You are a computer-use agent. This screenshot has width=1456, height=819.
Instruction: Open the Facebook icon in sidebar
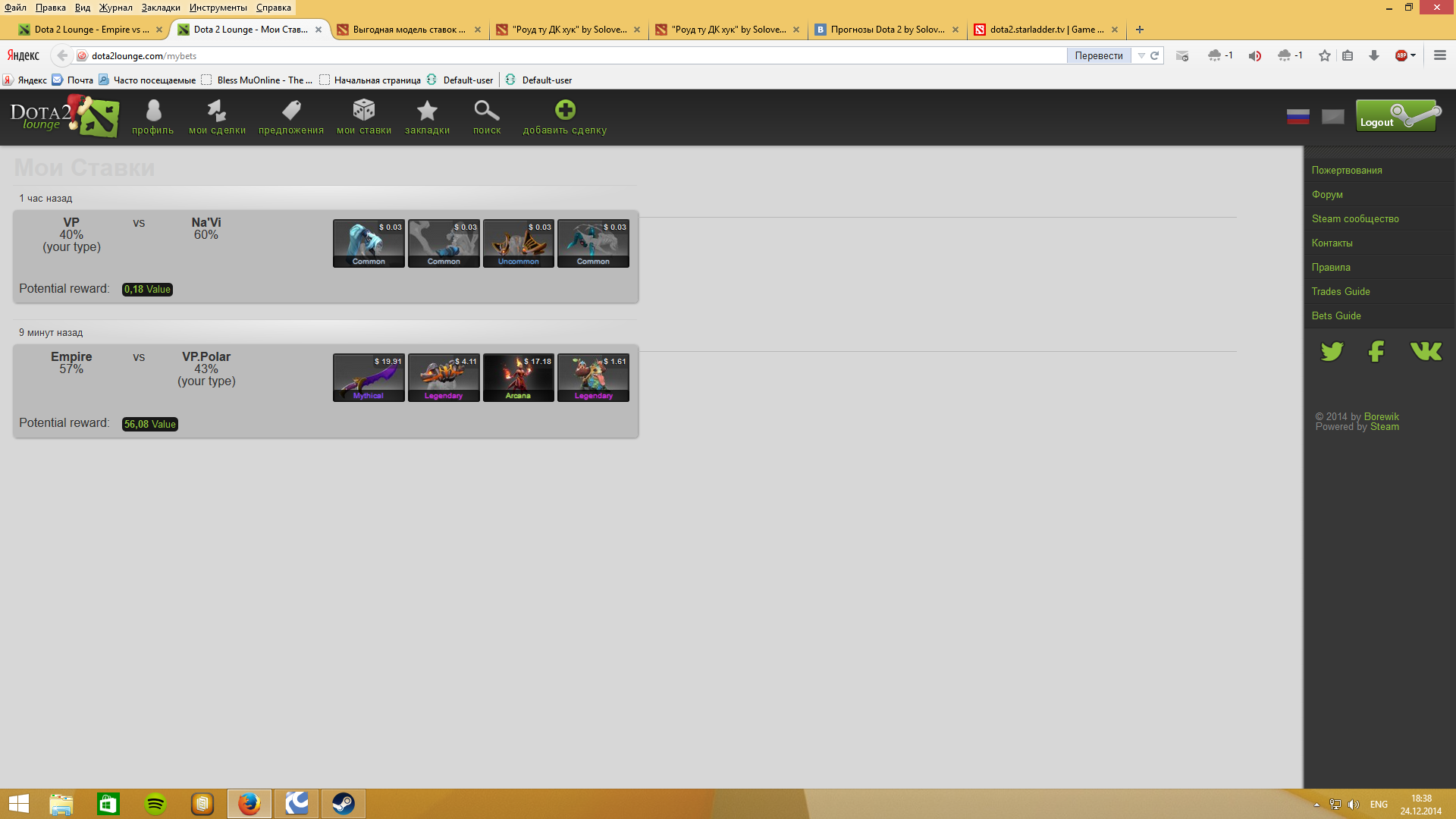point(1376,351)
